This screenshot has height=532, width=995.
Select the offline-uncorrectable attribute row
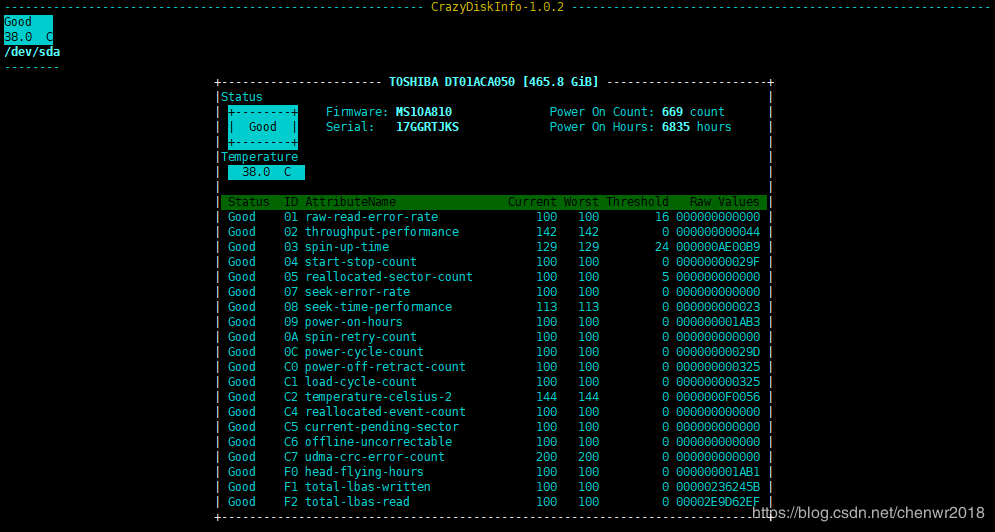494,442
